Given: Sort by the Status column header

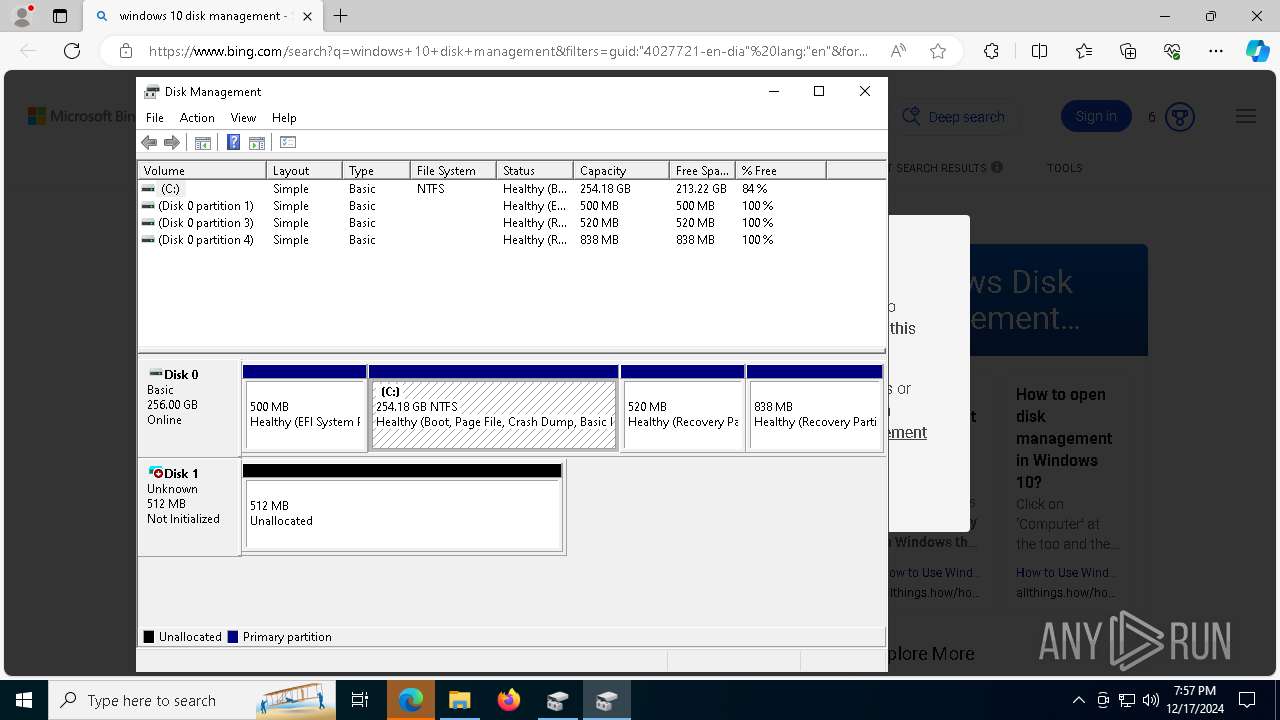Looking at the screenshot, I should (x=535, y=171).
